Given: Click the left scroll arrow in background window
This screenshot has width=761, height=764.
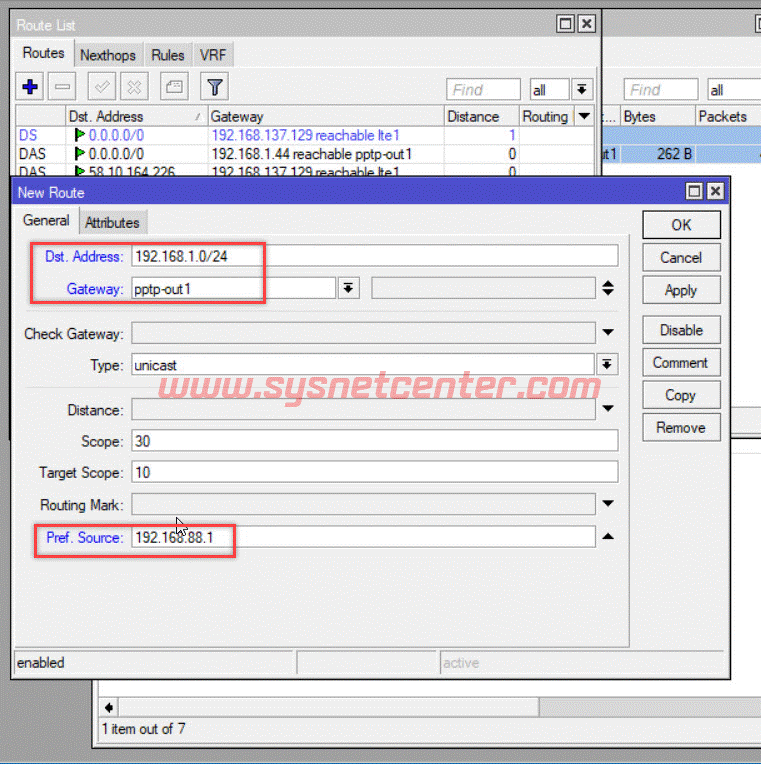Looking at the screenshot, I should [109, 707].
